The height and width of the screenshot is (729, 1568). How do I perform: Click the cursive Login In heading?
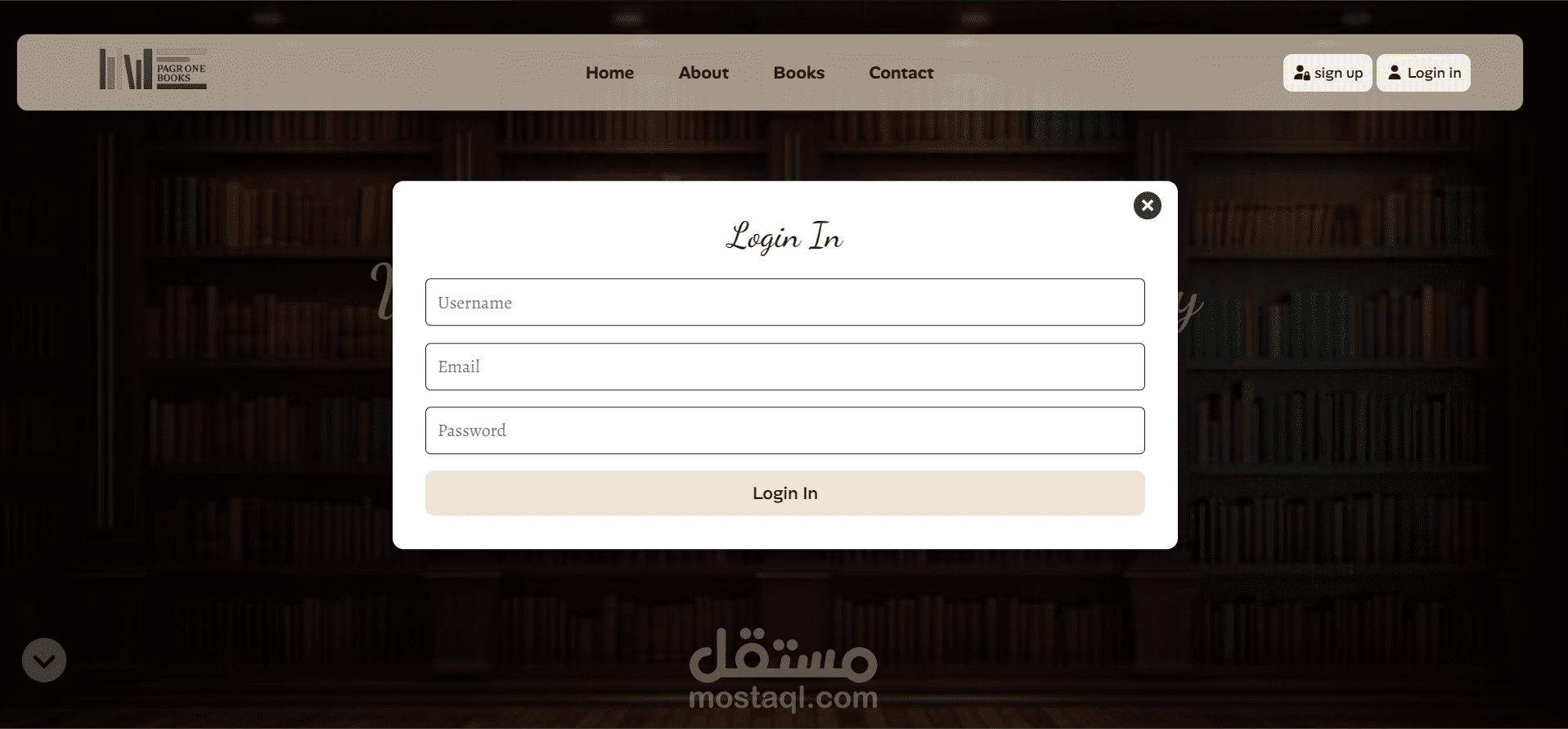pyautogui.click(x=784, y=237)
